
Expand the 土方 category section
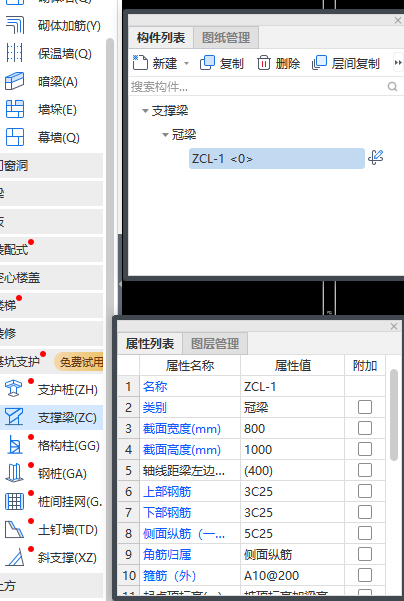tap(51, 586)
